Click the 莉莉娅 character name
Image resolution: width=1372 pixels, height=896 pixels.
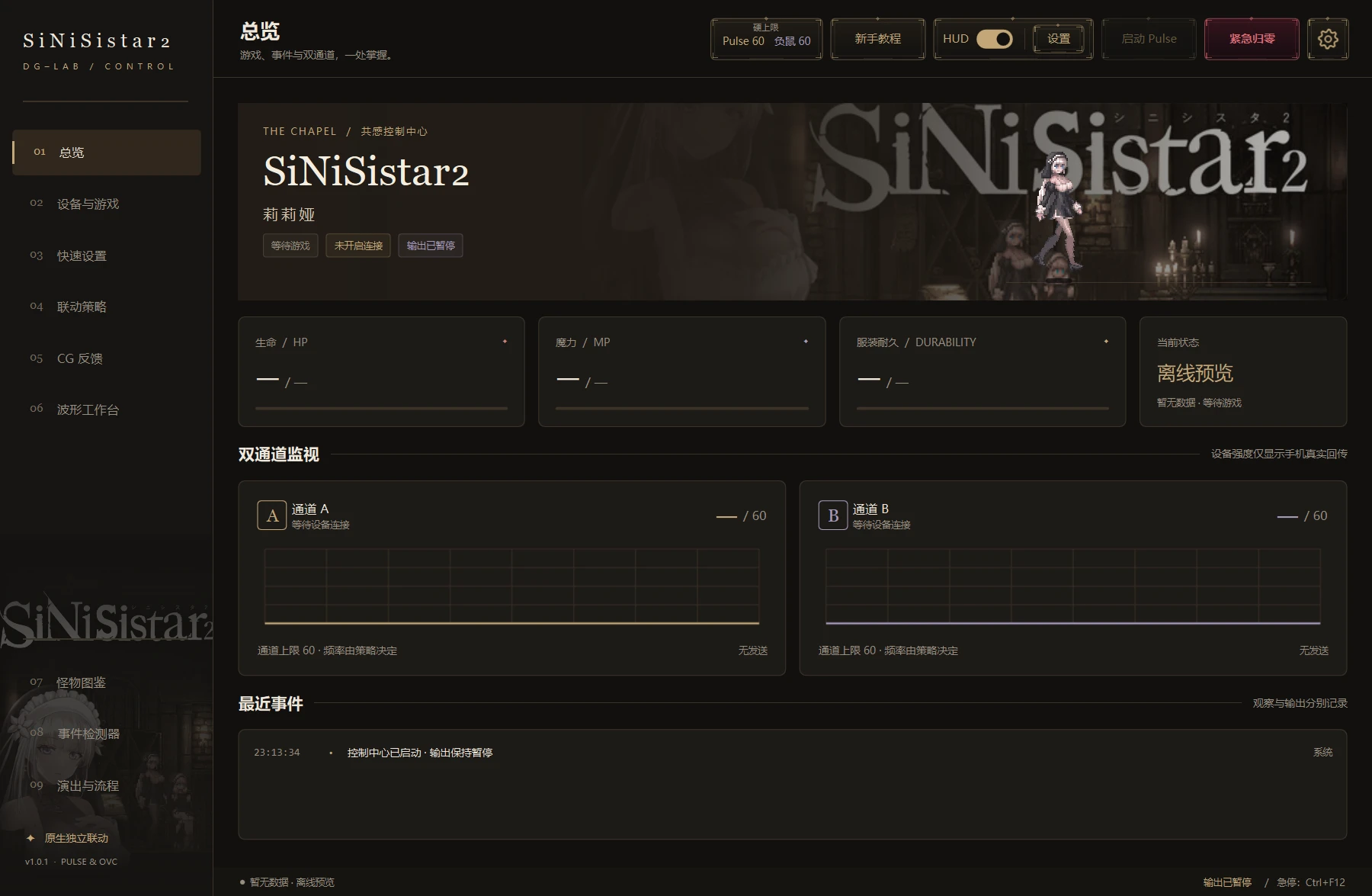click(x=289, y=215)
